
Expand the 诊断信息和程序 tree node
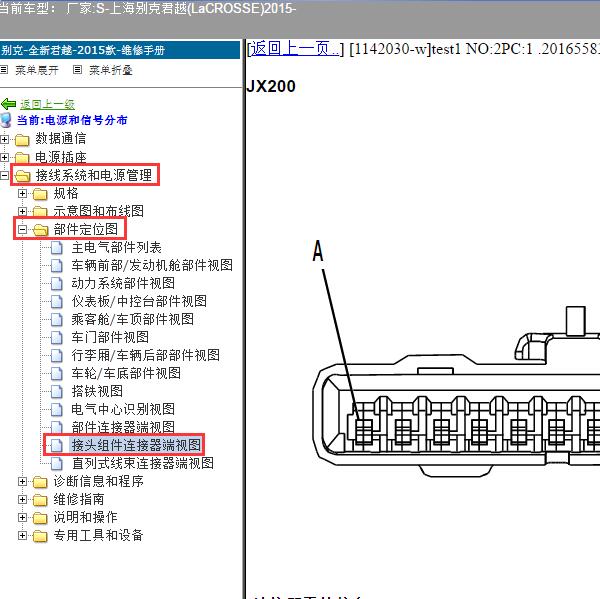point(22,481)
